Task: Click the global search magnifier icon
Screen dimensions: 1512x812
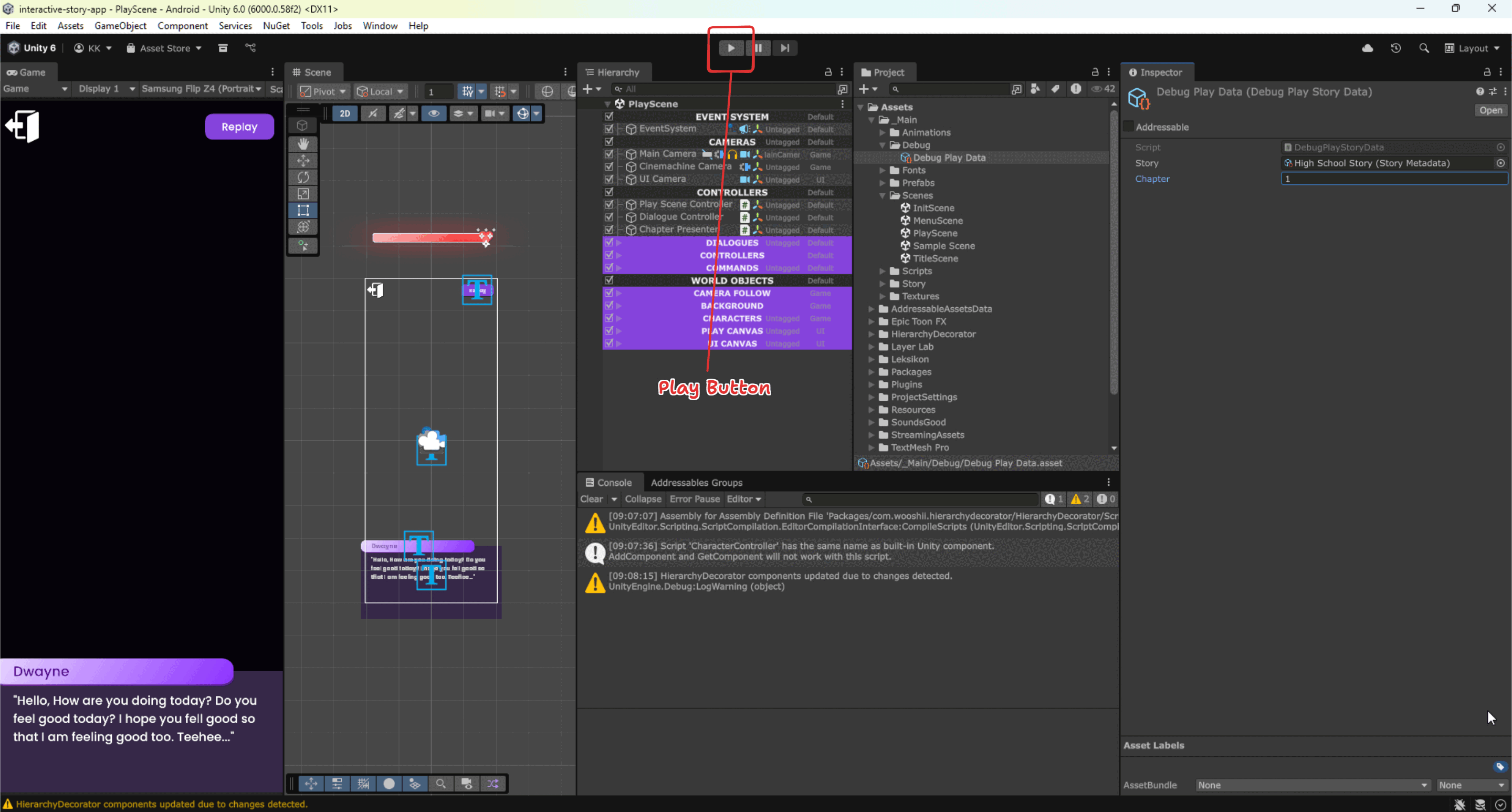Action: point(1423,48)
